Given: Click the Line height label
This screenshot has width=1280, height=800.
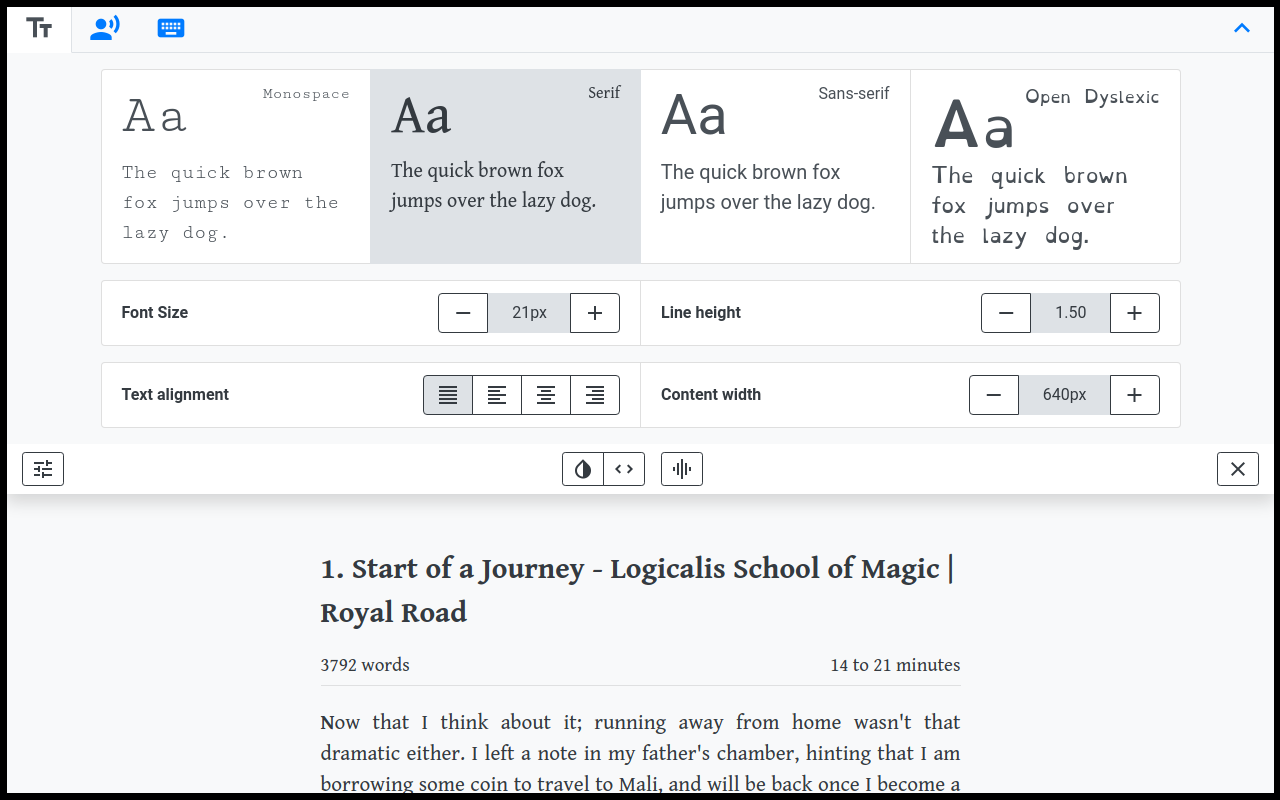Looking at the screenshot, I should tap(701, 313).
